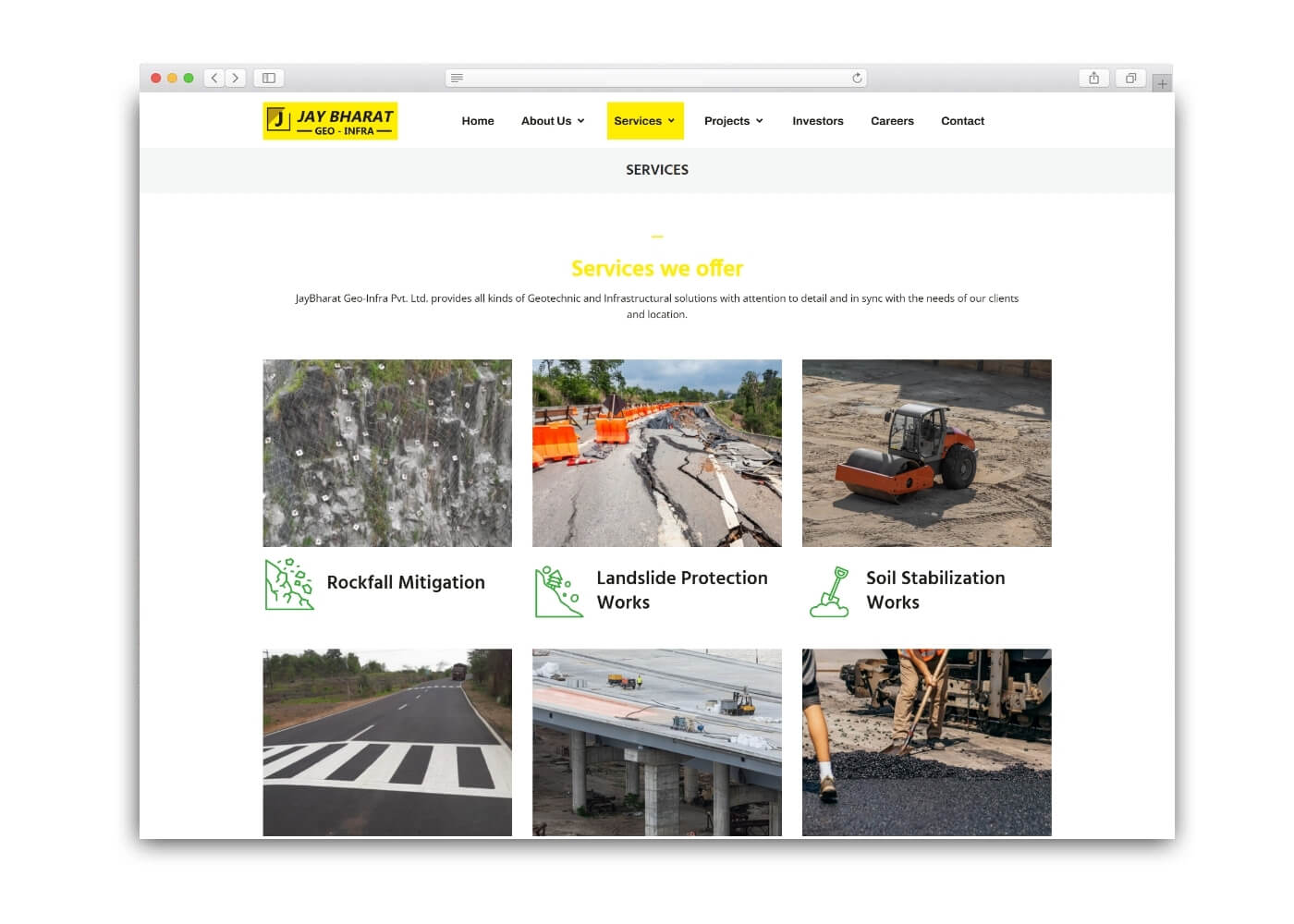Image resolution: width=1294 pixels, height=924 pixels.
Task: Click the Landslide Protection icon
Action: click(x=558, y=591)
